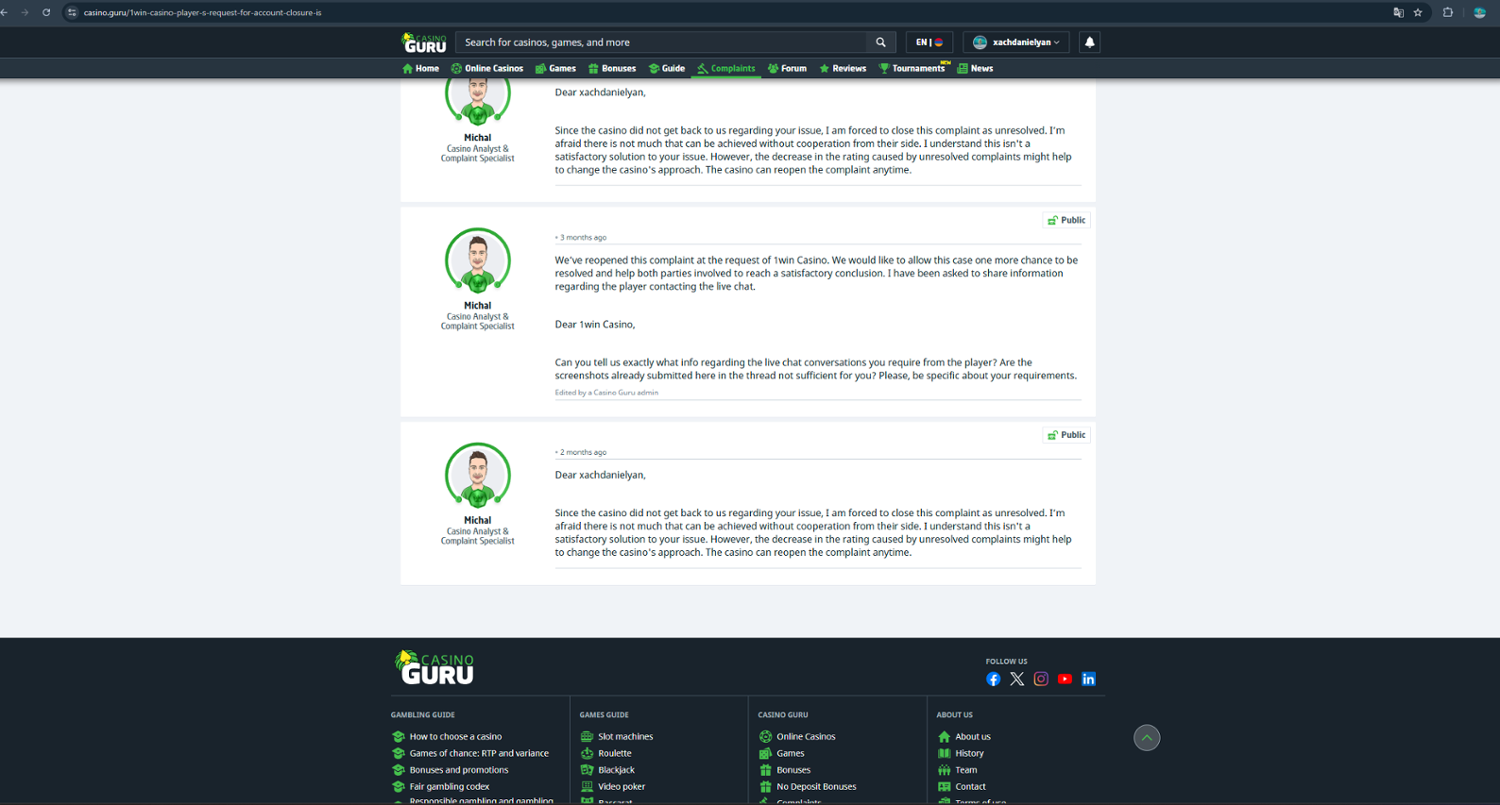The width and height of the screenshot is (1500, 805).
Task: Bookmark this page with the star icon
Action: pos(1418,12)
